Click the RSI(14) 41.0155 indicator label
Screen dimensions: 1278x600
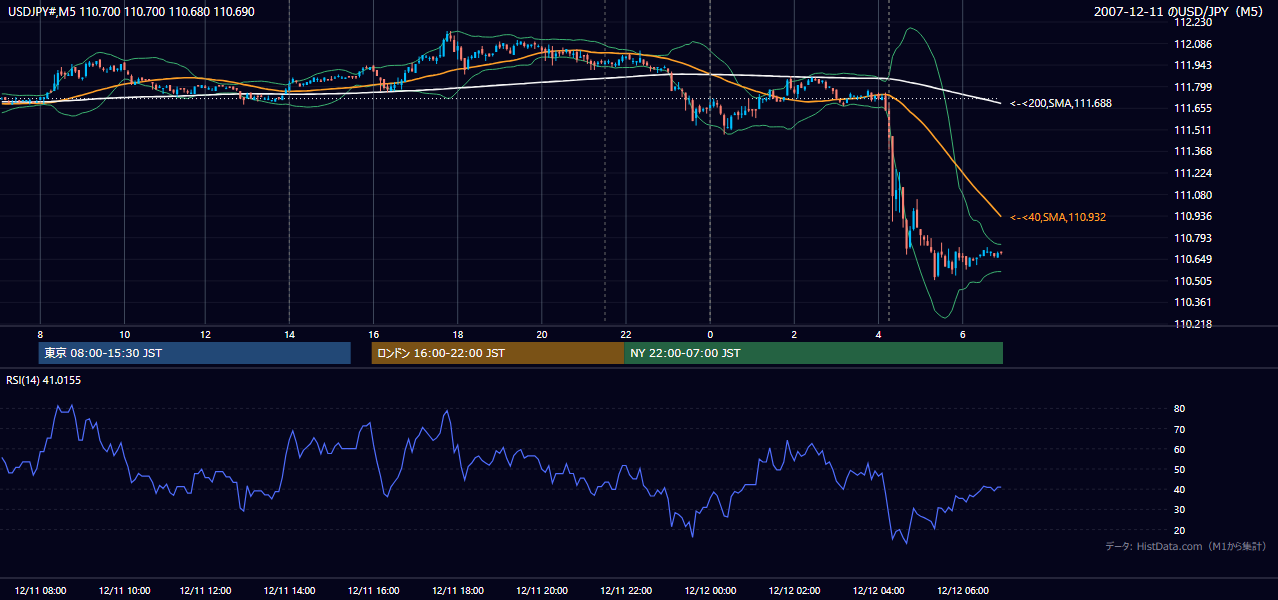[x=43, y=380]
